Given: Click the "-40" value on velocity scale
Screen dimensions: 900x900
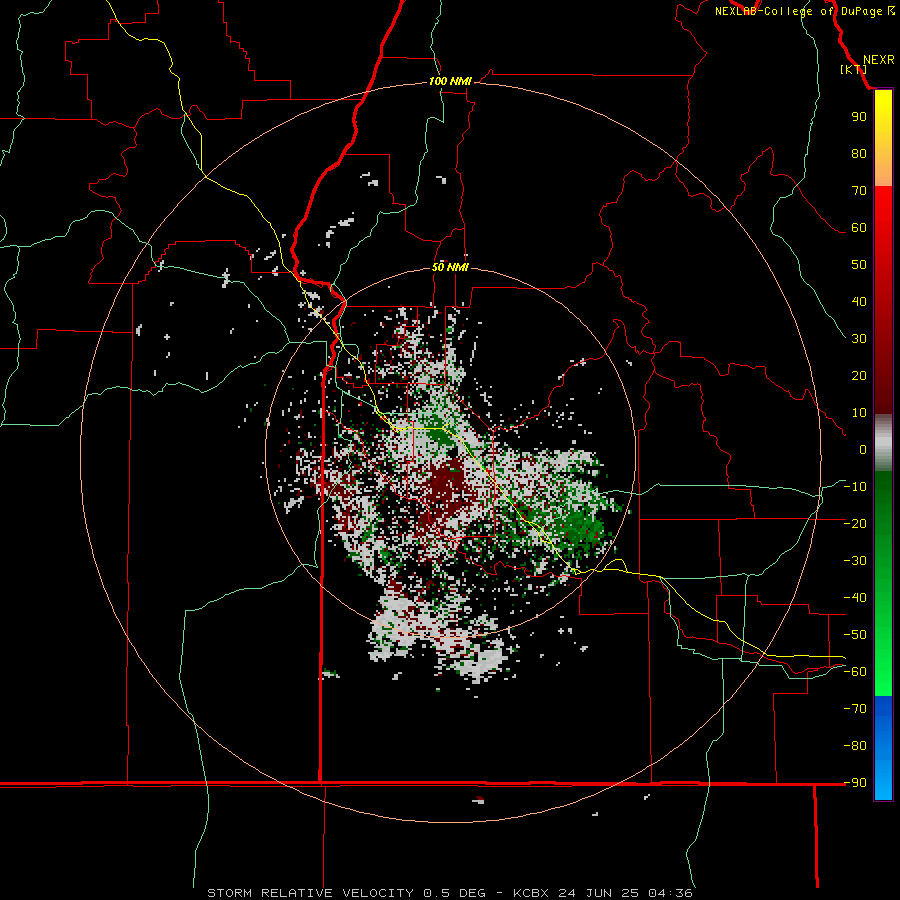Looking at the screenshot, I should coord(855,598).
